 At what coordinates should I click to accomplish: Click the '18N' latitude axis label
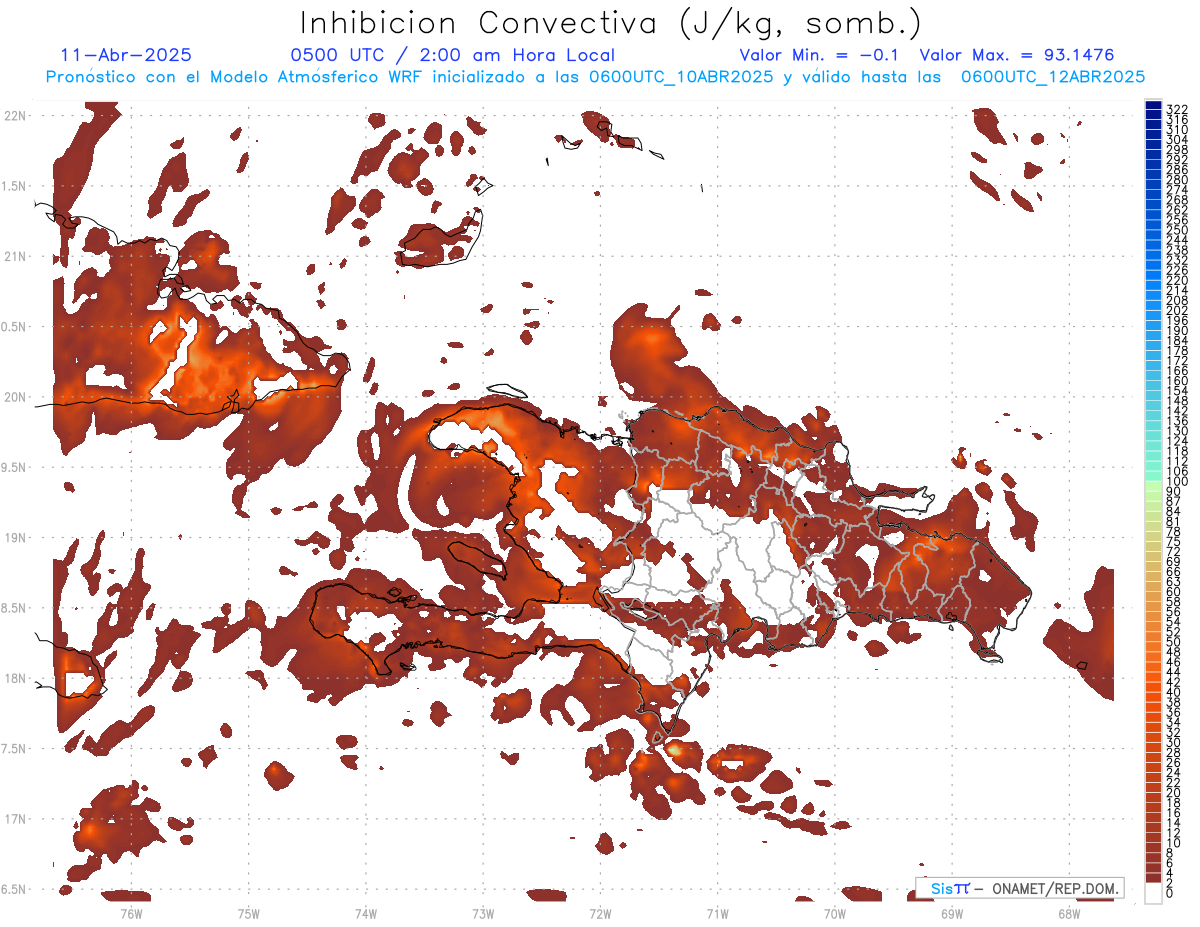click(15, 679)
